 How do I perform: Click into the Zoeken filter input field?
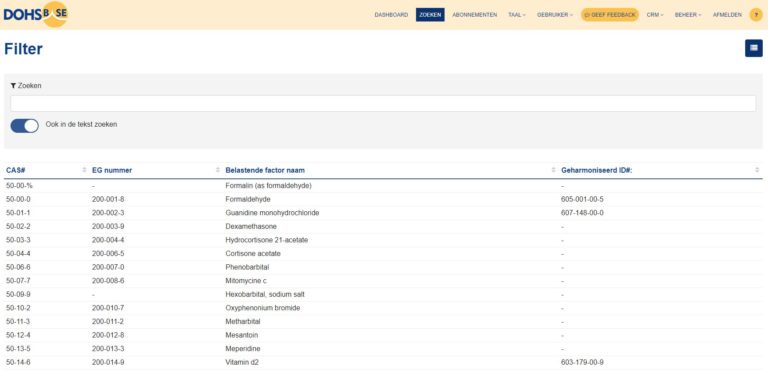click(383, 103)
